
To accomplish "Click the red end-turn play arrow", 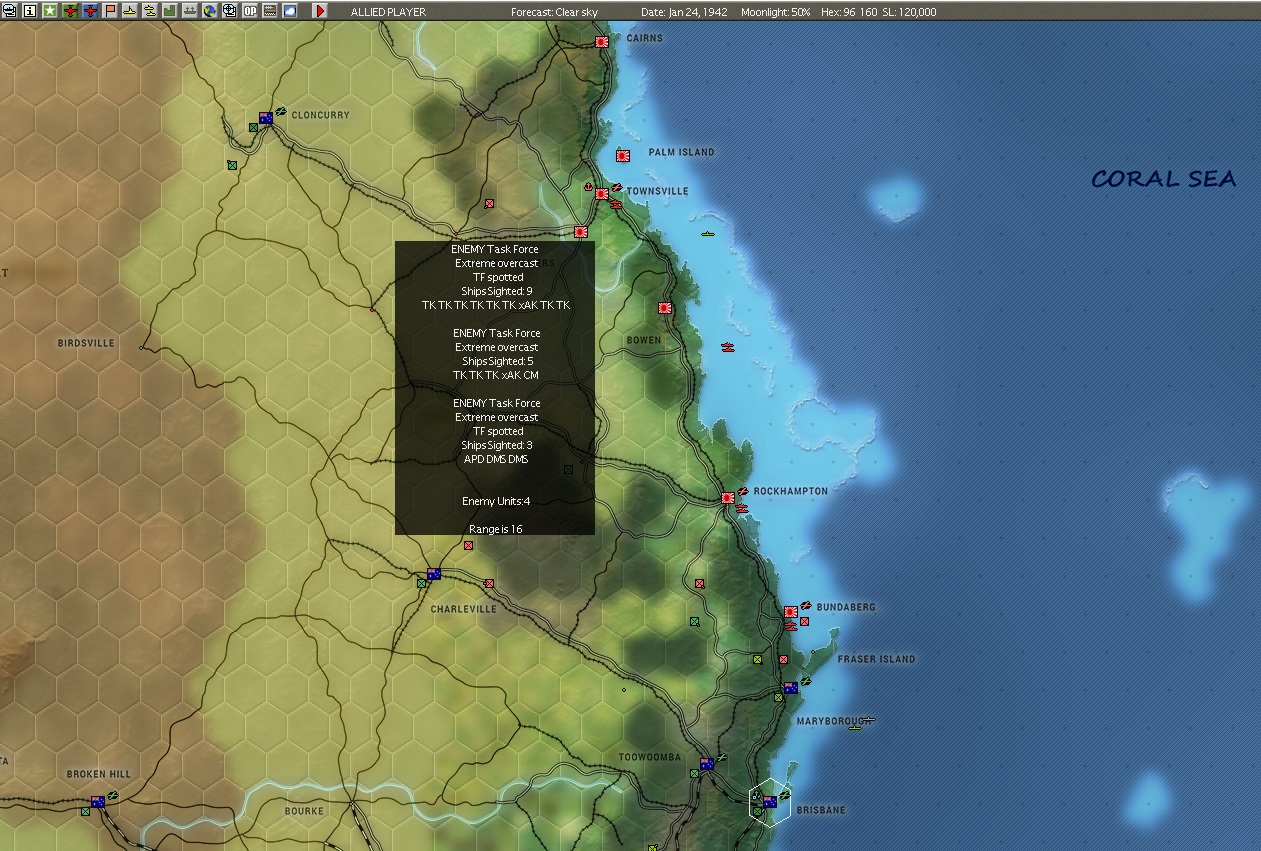I will pyautogui.click(x=320, y=11).
